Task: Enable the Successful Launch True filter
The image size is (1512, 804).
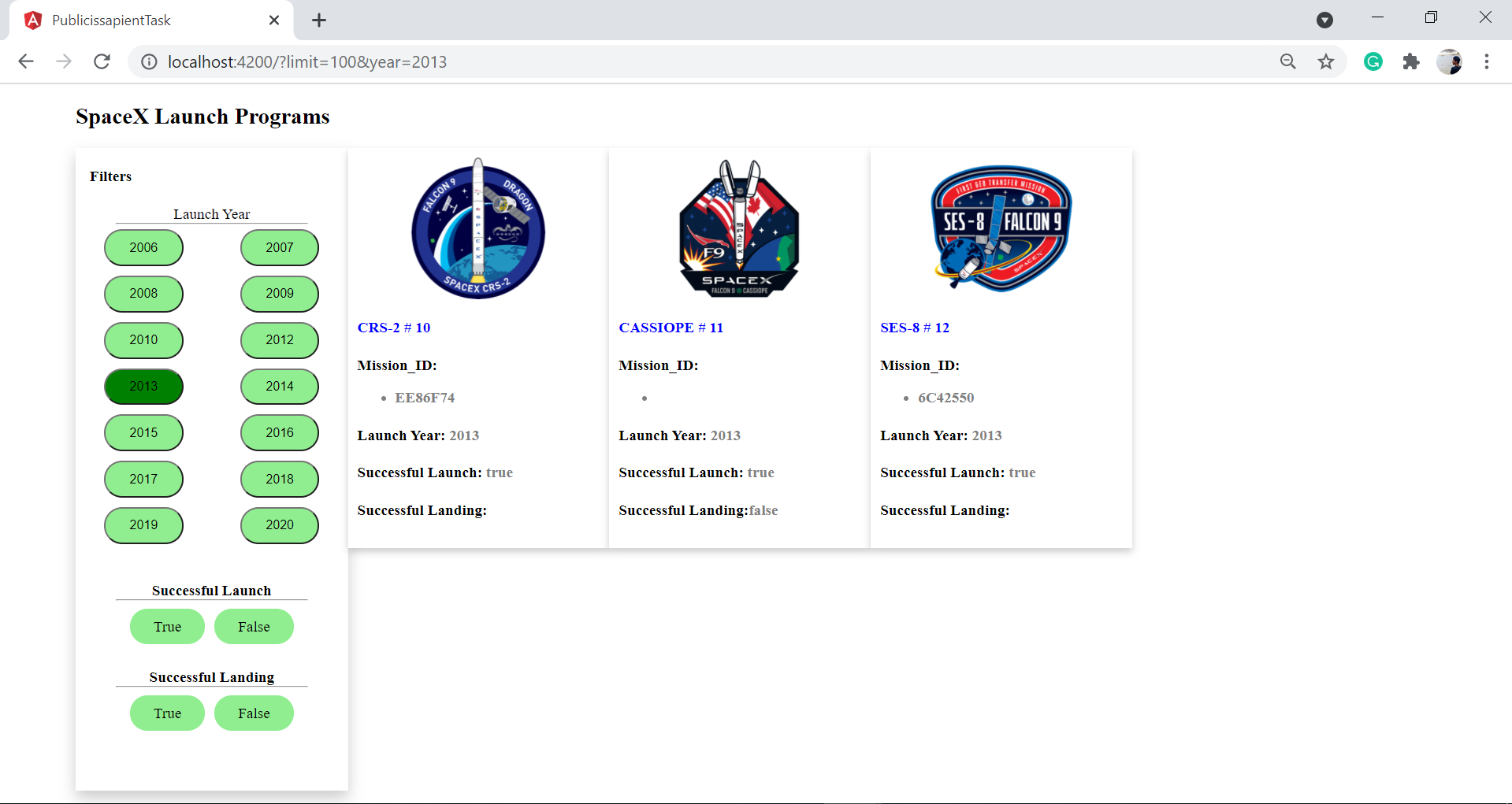Action: [x=167, y=626]
